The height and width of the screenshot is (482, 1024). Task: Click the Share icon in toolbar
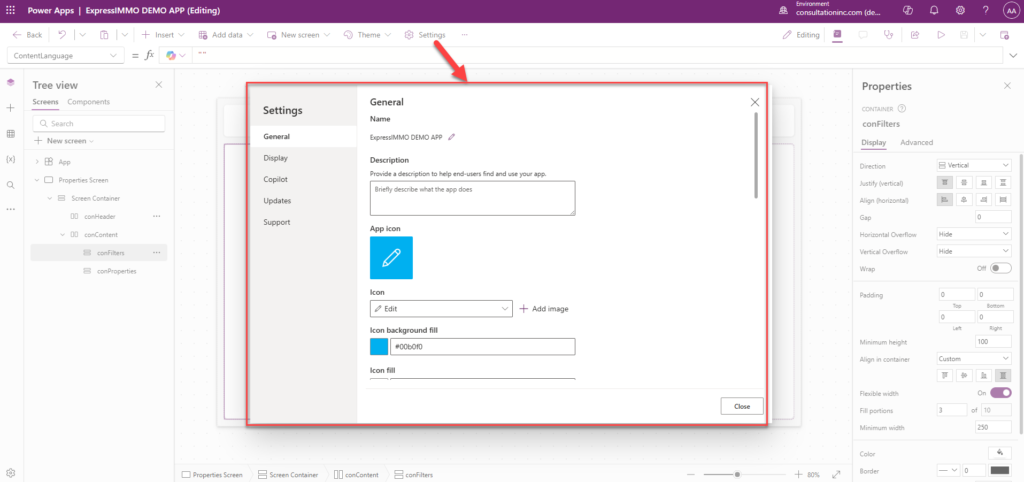(x=915, y=35)
